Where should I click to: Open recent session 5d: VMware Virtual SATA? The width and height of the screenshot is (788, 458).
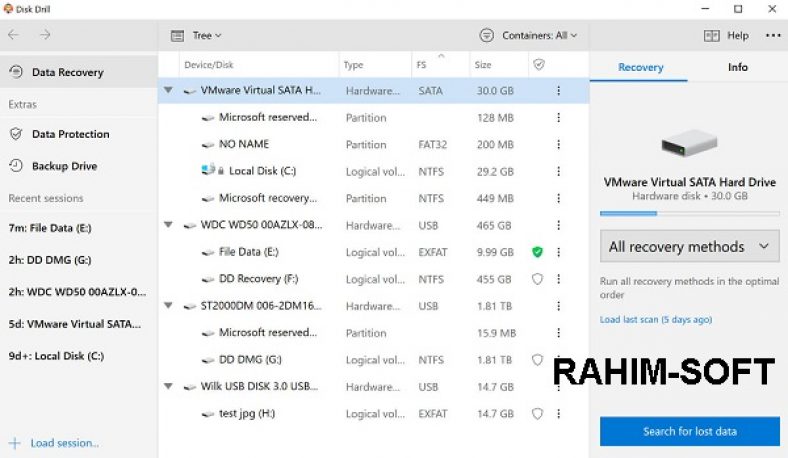tap(74, 324)
